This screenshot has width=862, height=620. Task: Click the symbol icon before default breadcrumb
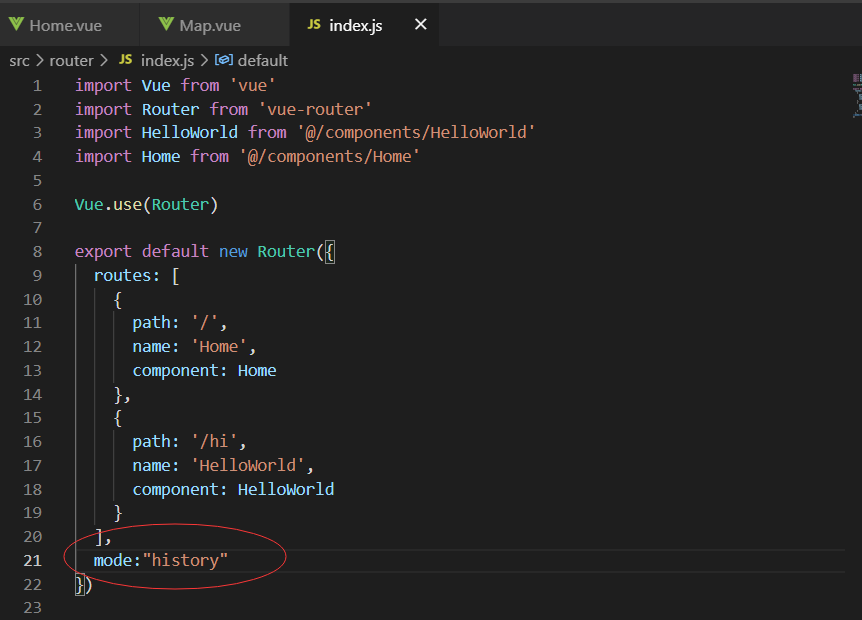pyautogui.click(x=223, y=59)
